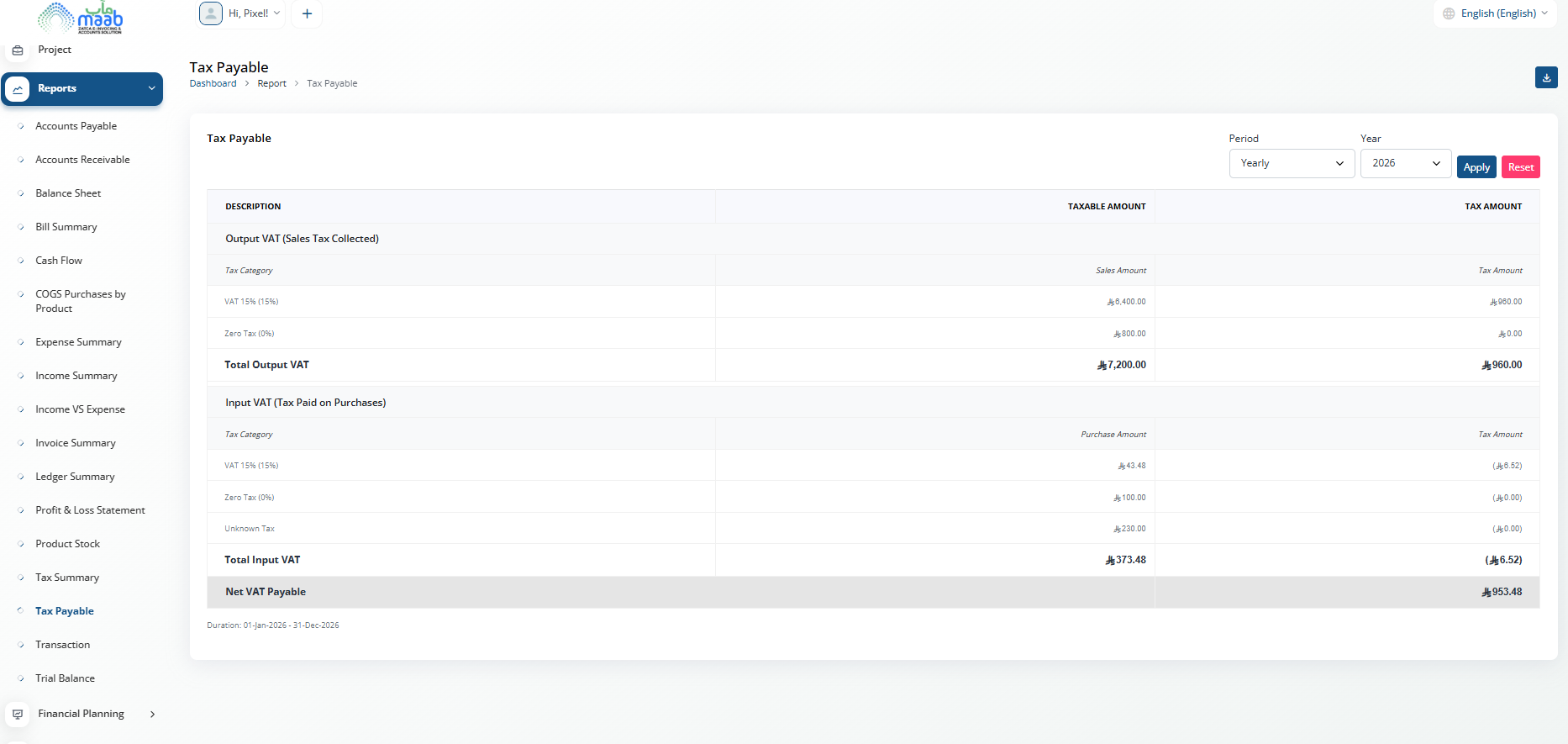This screenshot has width=1568, height=744.
Task: Go to Dashboard via breadcrumb
Action: point(213,83)
